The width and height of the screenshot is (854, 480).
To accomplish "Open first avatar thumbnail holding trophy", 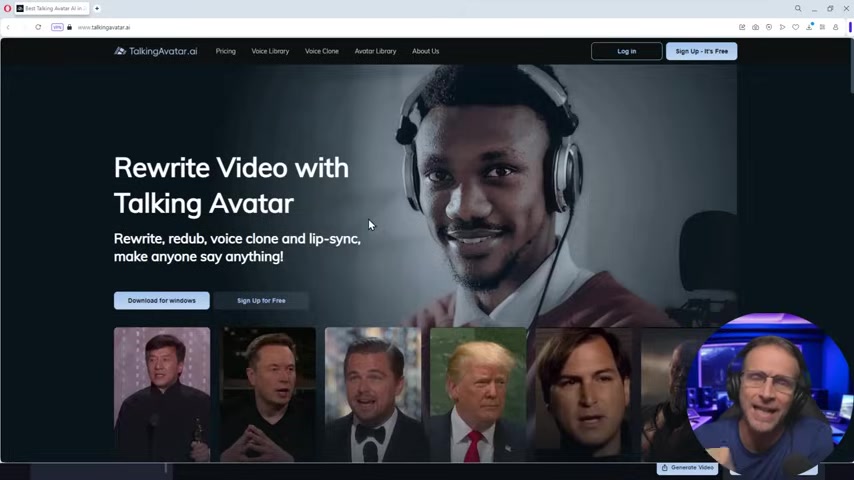I will click(x=162, y=394).
